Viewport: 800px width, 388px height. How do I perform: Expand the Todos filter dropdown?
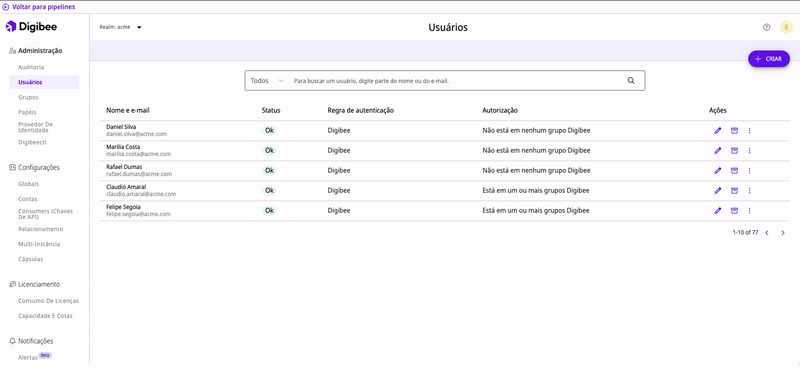(x=267, y=81)
